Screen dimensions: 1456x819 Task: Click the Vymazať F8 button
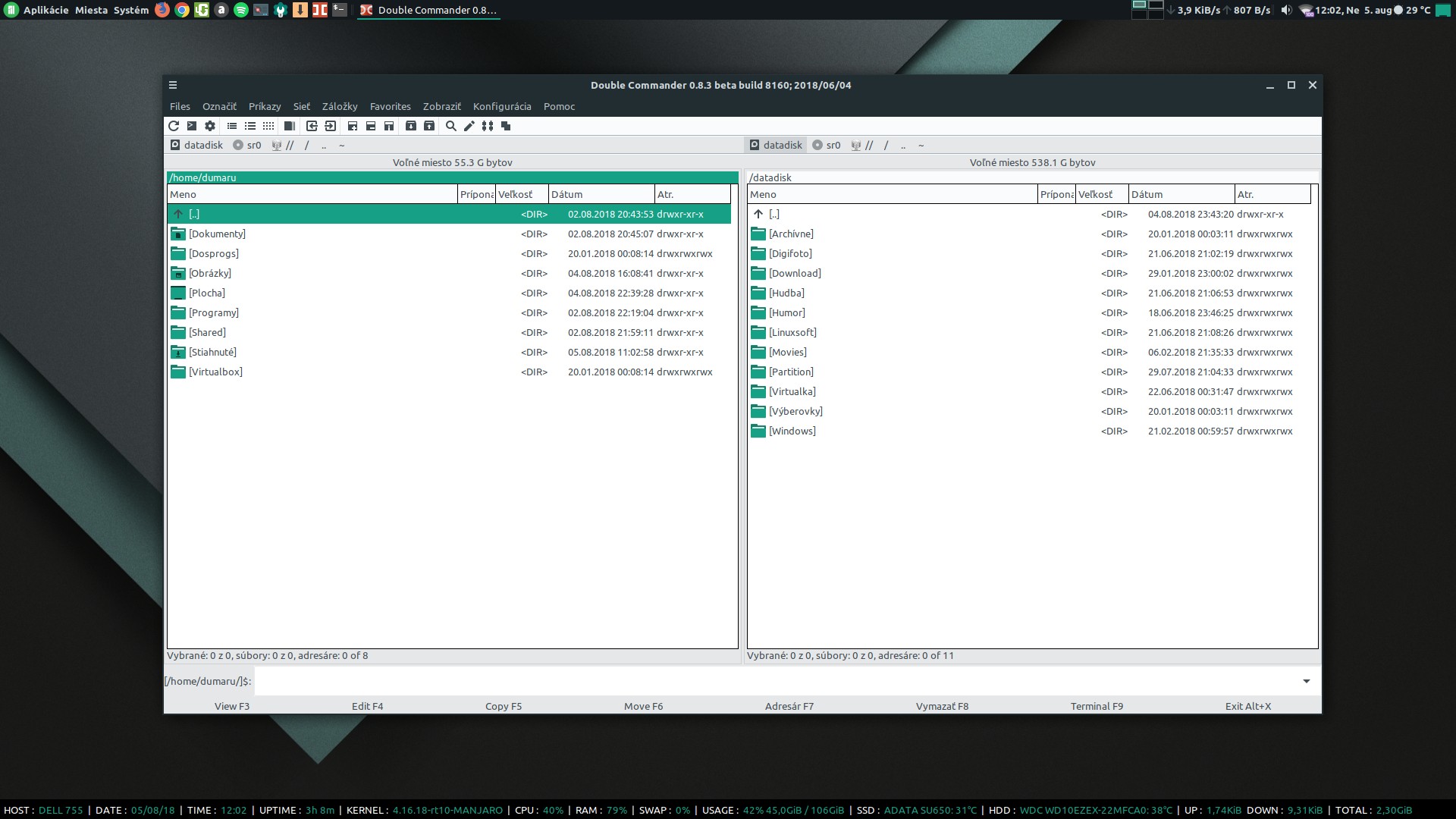click(x=943, y=706)
